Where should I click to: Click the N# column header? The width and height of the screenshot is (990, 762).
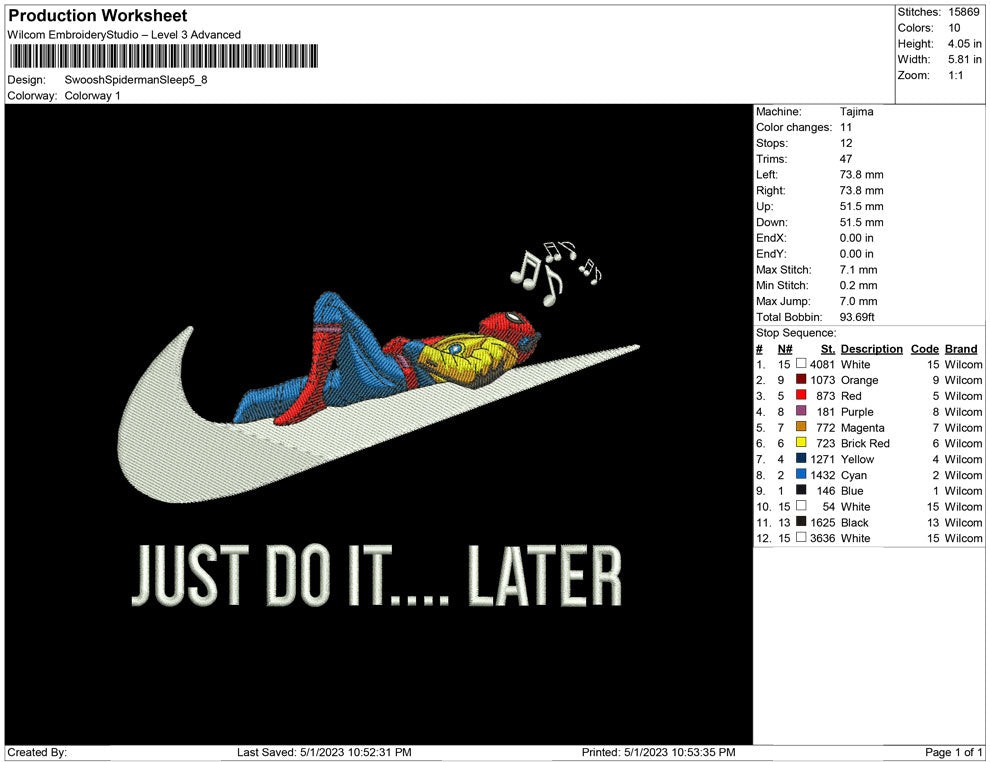click(x=785, y=349)
